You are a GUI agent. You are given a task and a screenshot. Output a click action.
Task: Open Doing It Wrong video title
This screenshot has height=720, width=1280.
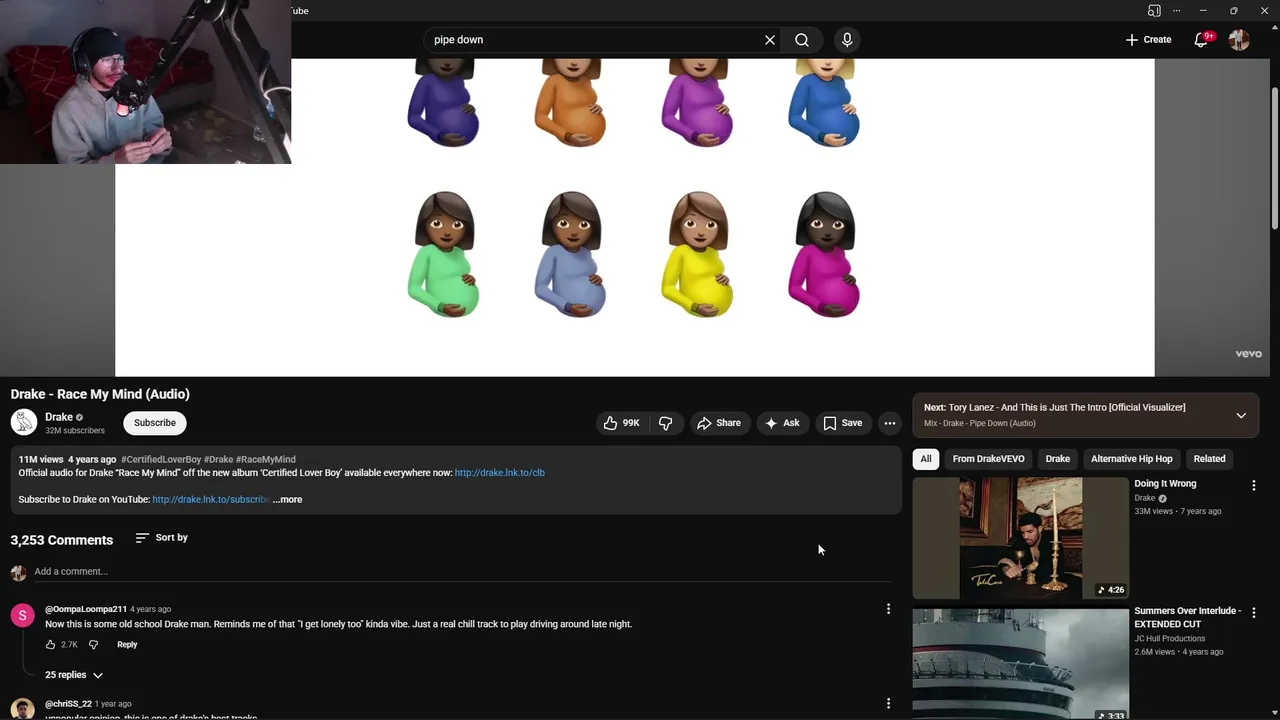pyautogui.click(x=1165, y=484)
